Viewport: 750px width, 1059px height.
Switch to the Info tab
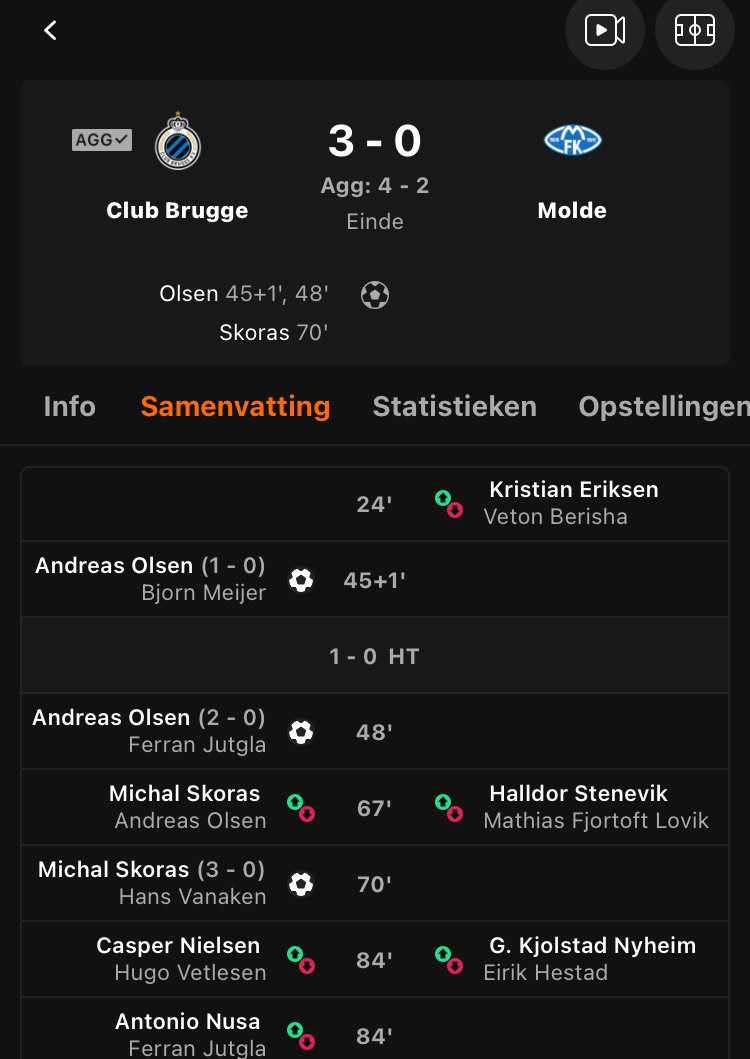tap(70, 407)
